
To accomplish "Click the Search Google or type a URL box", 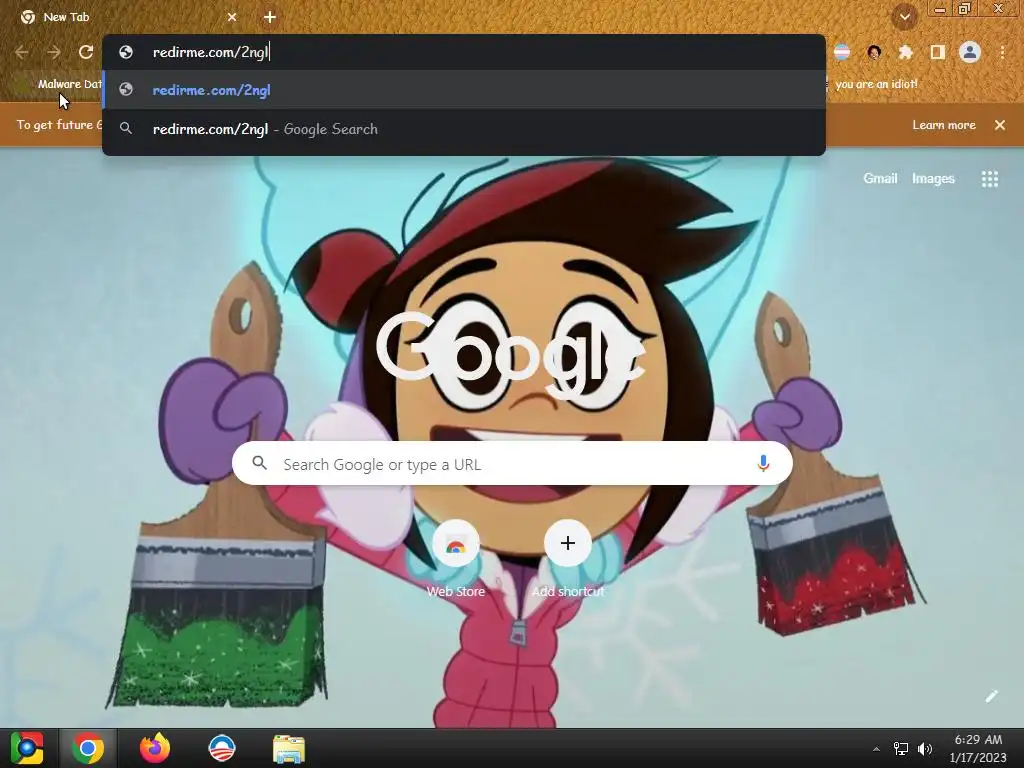I will 512,464.
